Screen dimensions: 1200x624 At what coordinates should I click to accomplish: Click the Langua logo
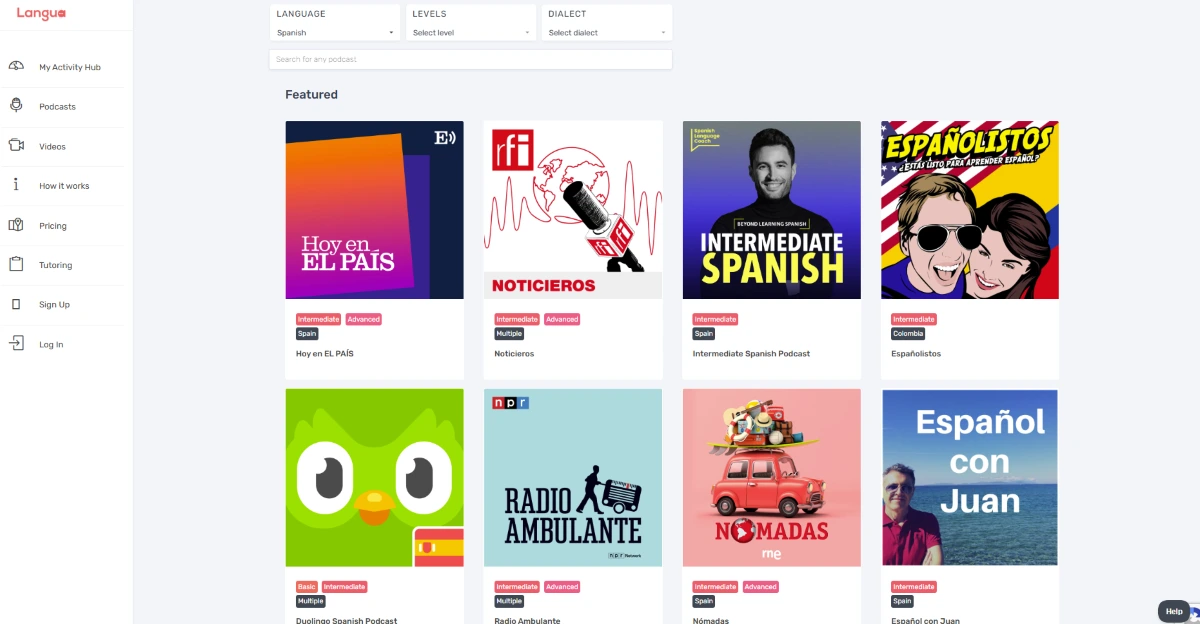41,13
